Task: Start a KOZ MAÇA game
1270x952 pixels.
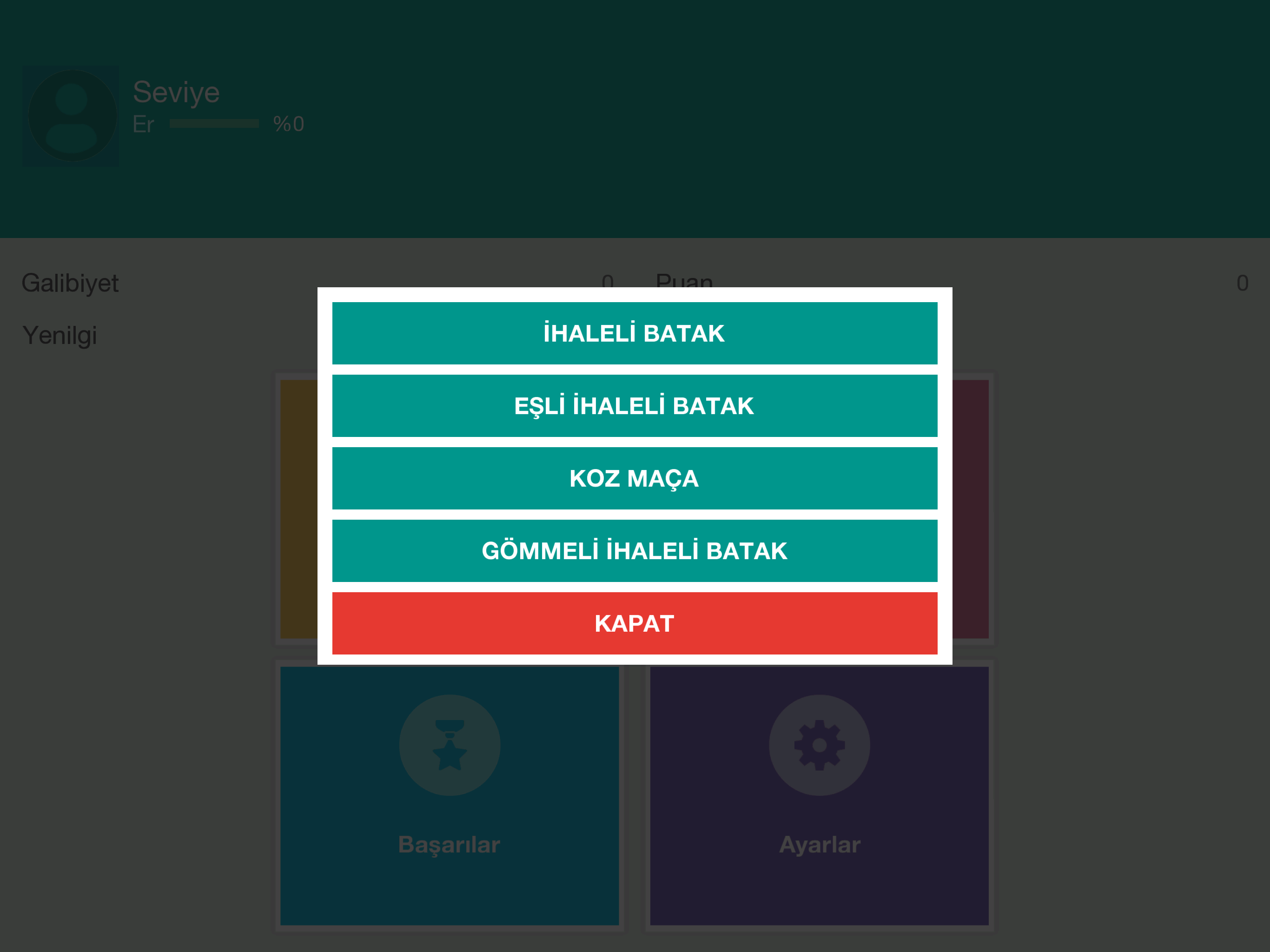Action: (635, 478)
